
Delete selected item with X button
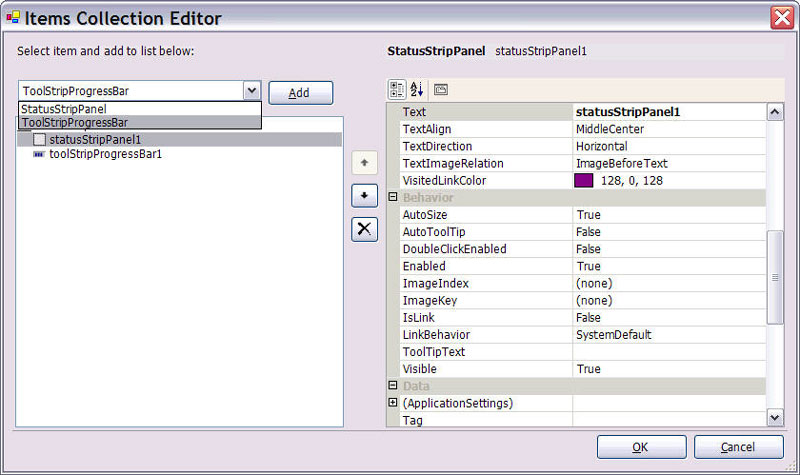click(364, 229)
